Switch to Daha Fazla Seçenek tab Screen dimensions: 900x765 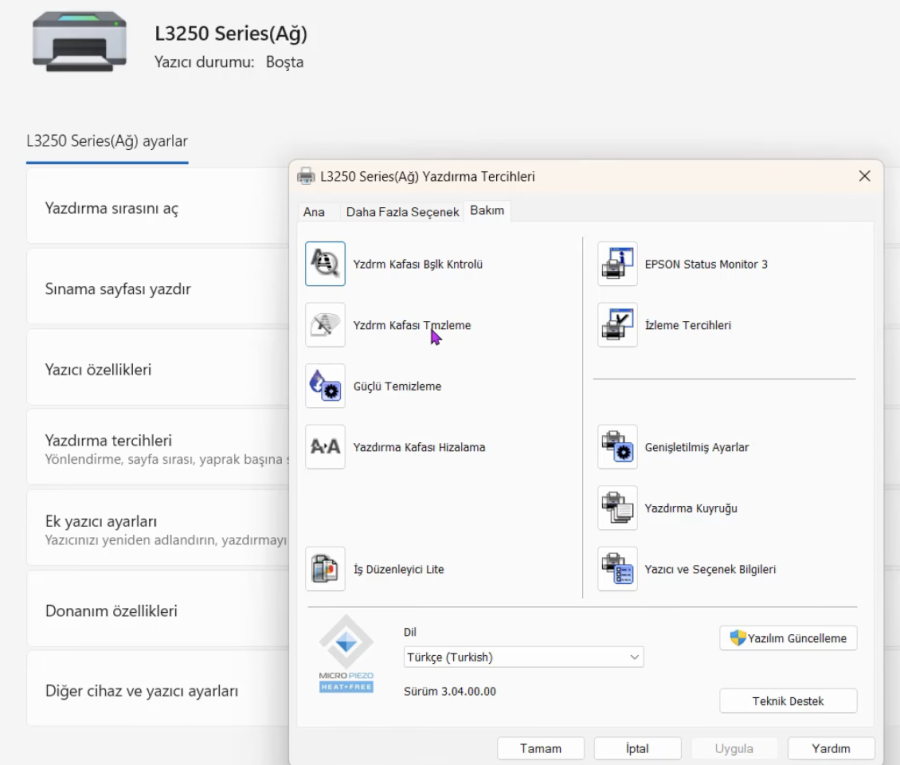[x=402, y=212]
